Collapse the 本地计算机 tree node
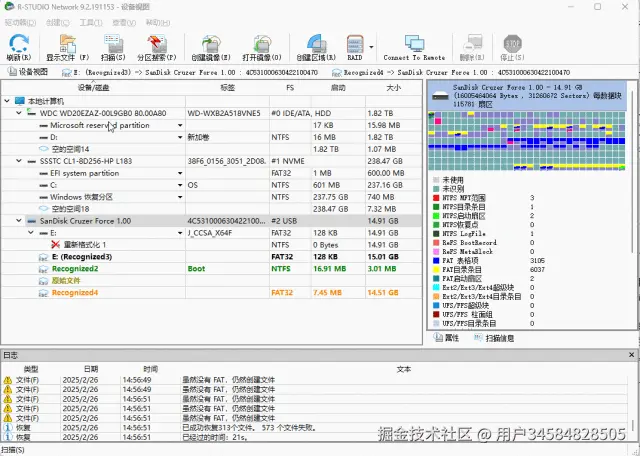This screenshot has width=640, height=456. click(x=7, y=101)
